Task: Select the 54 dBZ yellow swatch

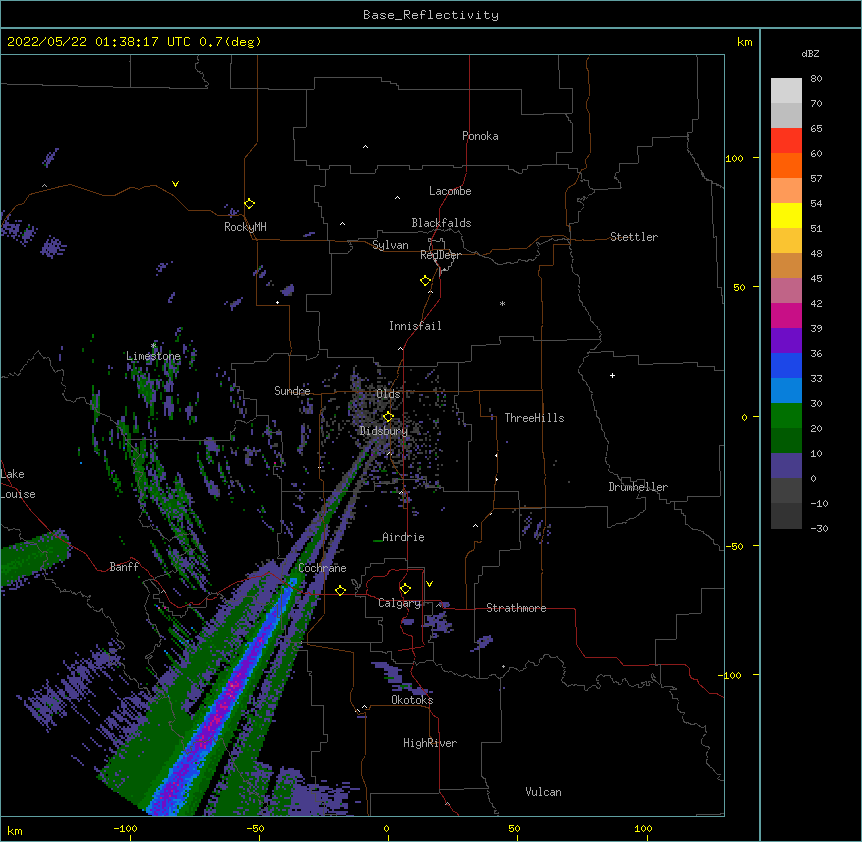Action: [786, 215]
